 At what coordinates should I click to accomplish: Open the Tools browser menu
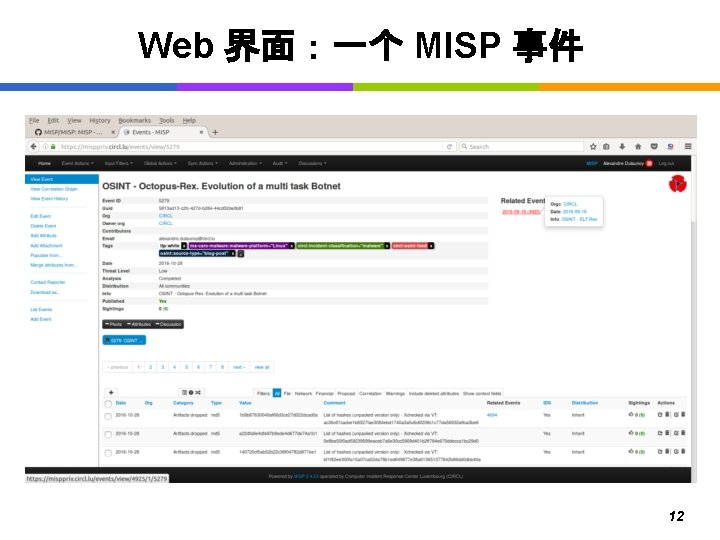(167, 120)
